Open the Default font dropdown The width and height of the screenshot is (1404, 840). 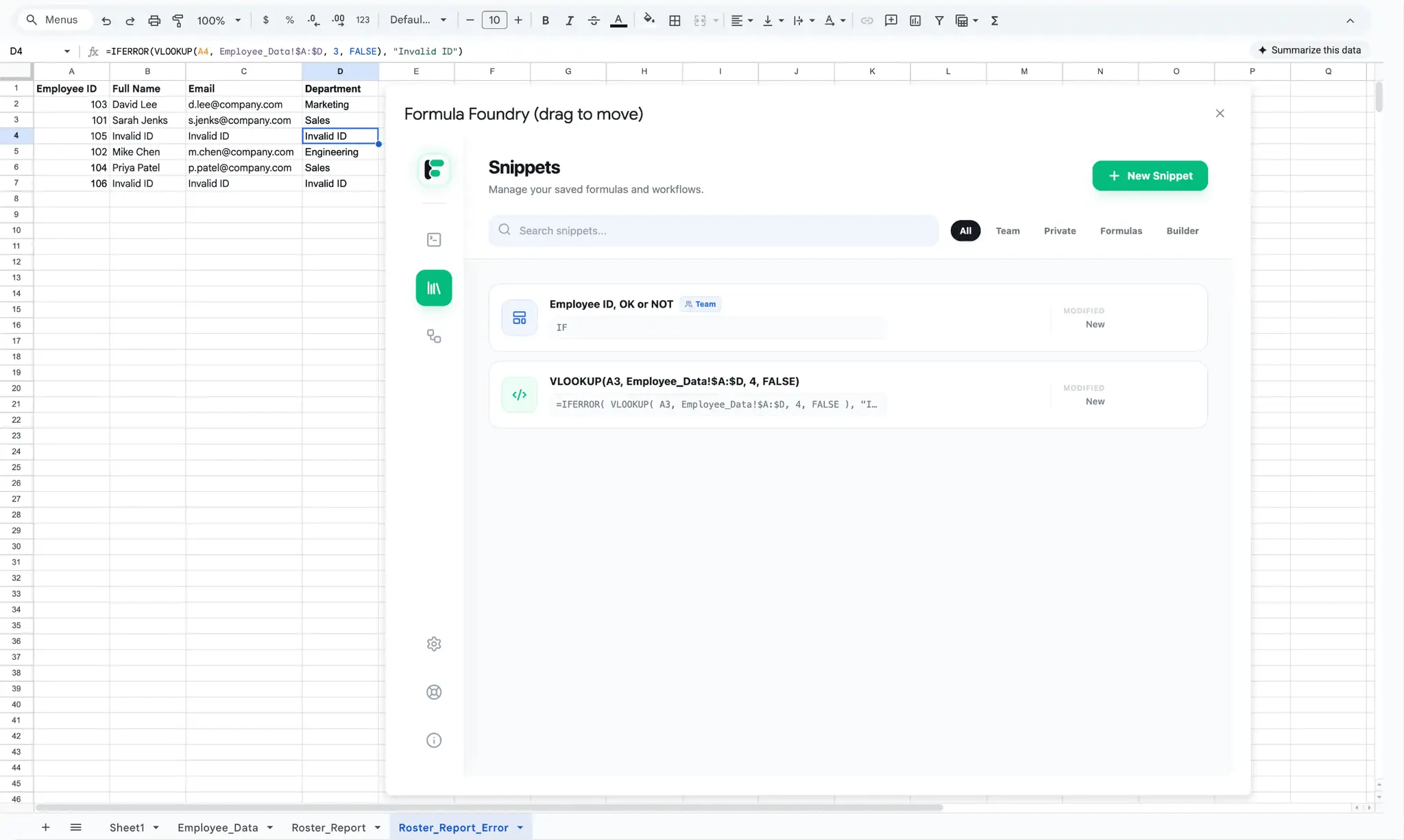pyautogui.click(x=418, y=21)
